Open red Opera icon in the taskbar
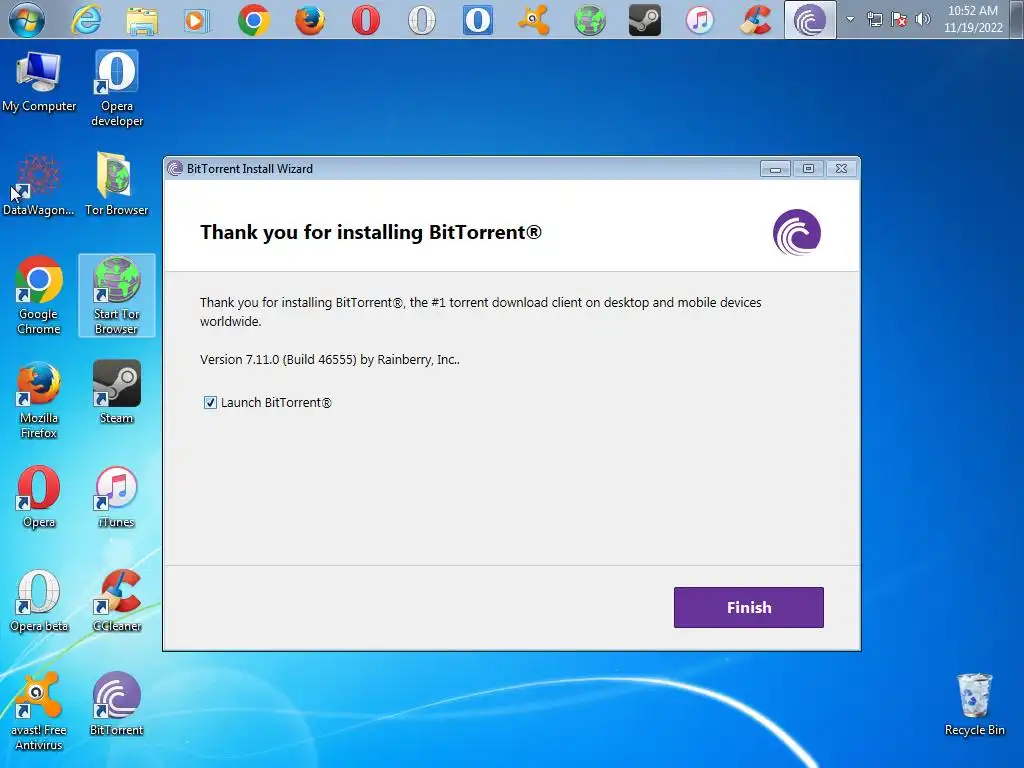The width and height of the screenshot is (1024, 768). (366, 20)
